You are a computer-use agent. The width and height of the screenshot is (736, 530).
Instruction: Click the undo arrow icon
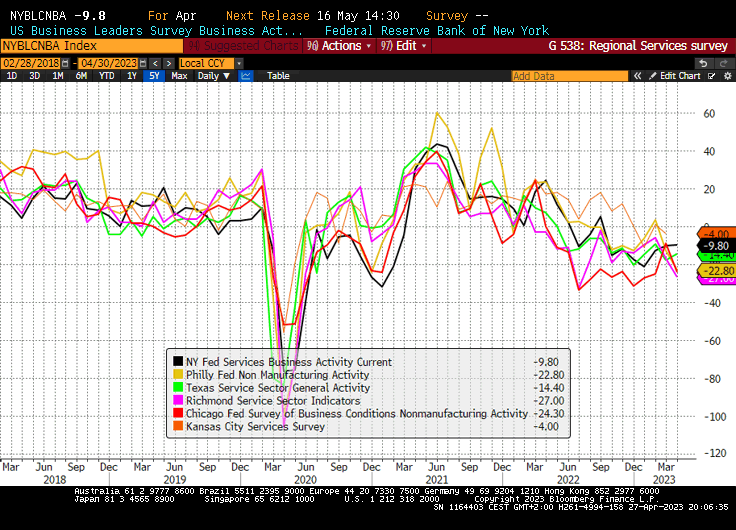pos(703,63)
